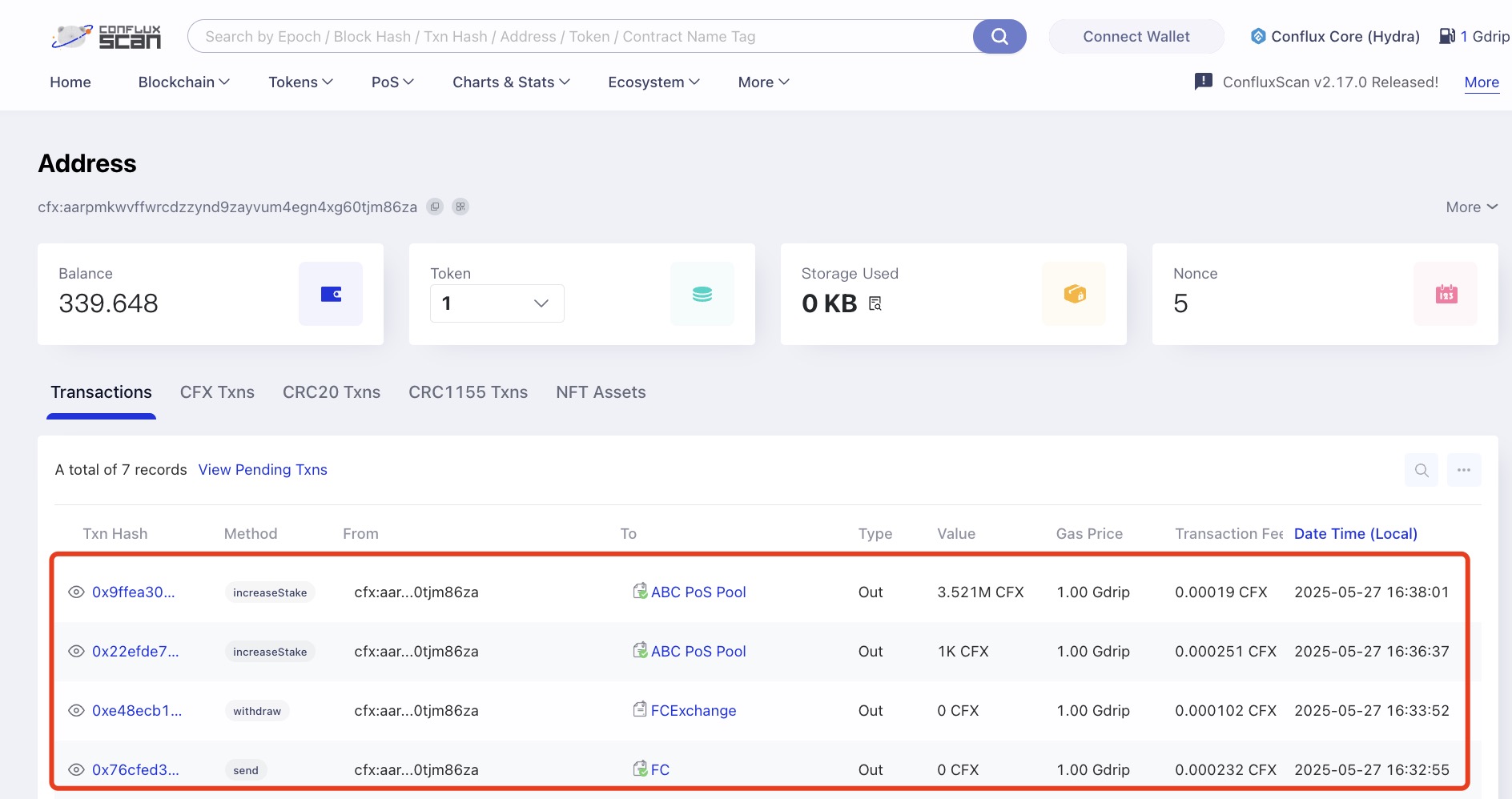Screen dimensions: 1512x799
Task: Click the withdraw method tag
Action: 257,711
